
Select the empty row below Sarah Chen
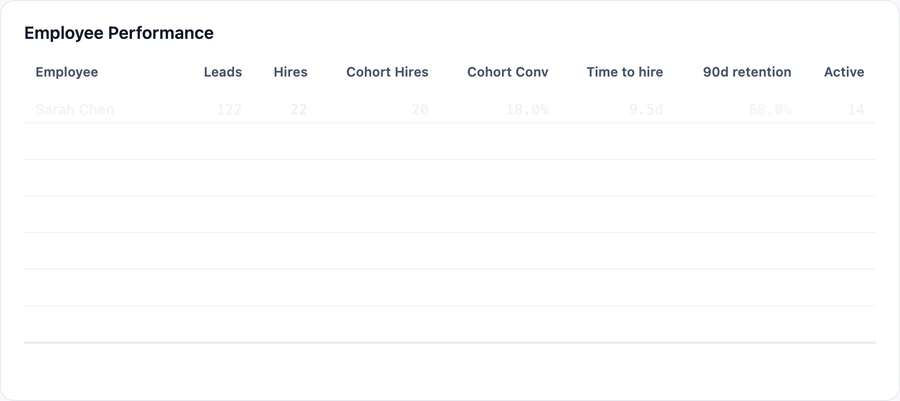pos(450,141)
